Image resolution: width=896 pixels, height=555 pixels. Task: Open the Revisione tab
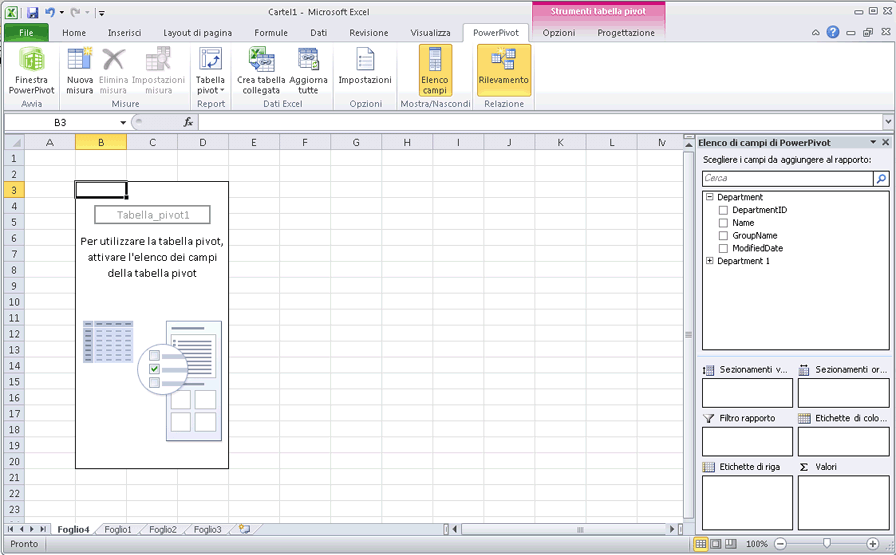coord(369,33)
